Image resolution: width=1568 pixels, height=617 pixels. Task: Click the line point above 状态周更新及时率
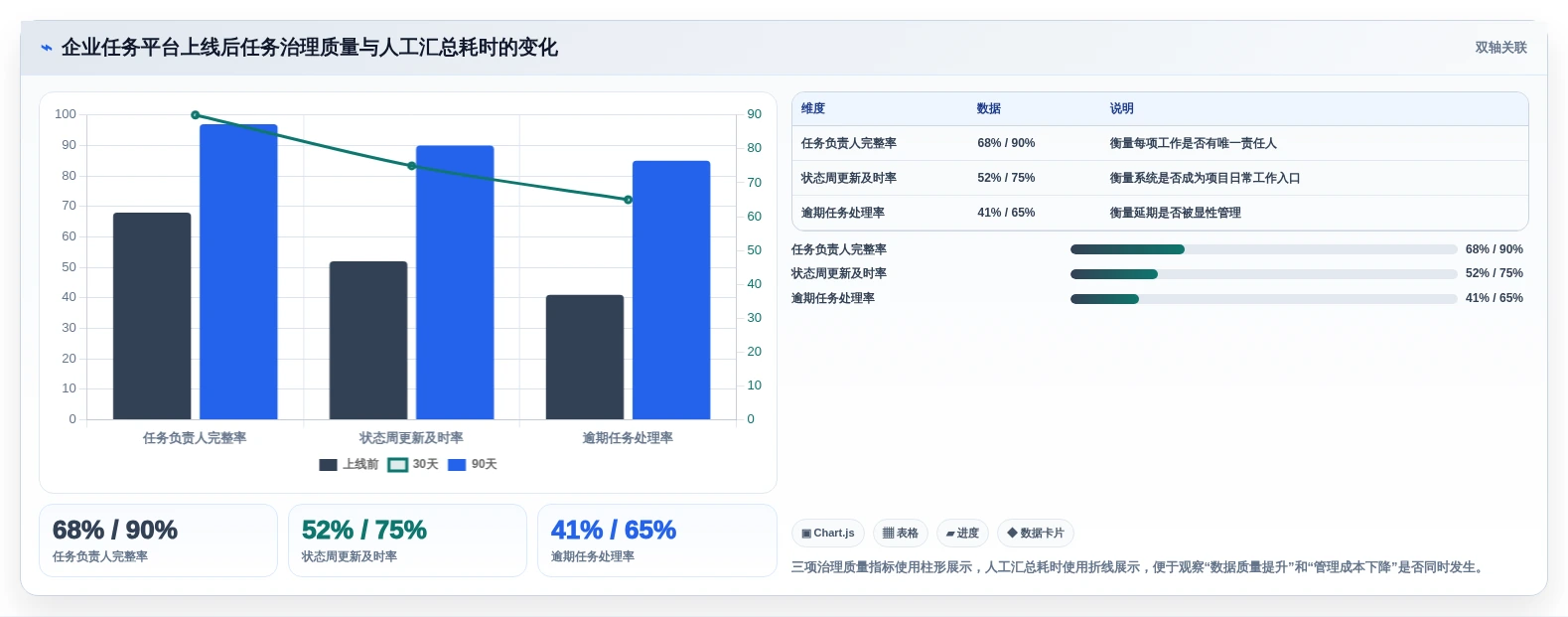click(411, 166)
